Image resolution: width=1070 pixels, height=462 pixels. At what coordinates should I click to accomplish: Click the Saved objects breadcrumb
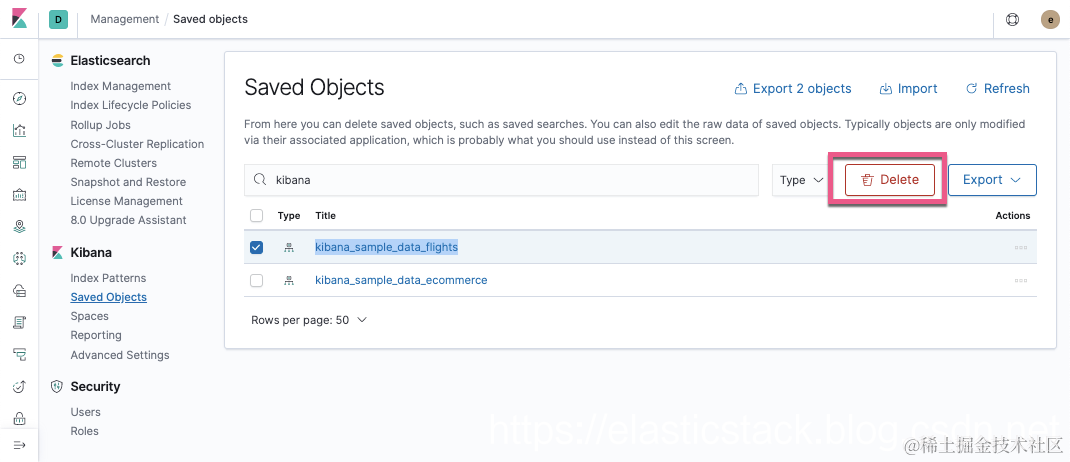coord(210,19)
